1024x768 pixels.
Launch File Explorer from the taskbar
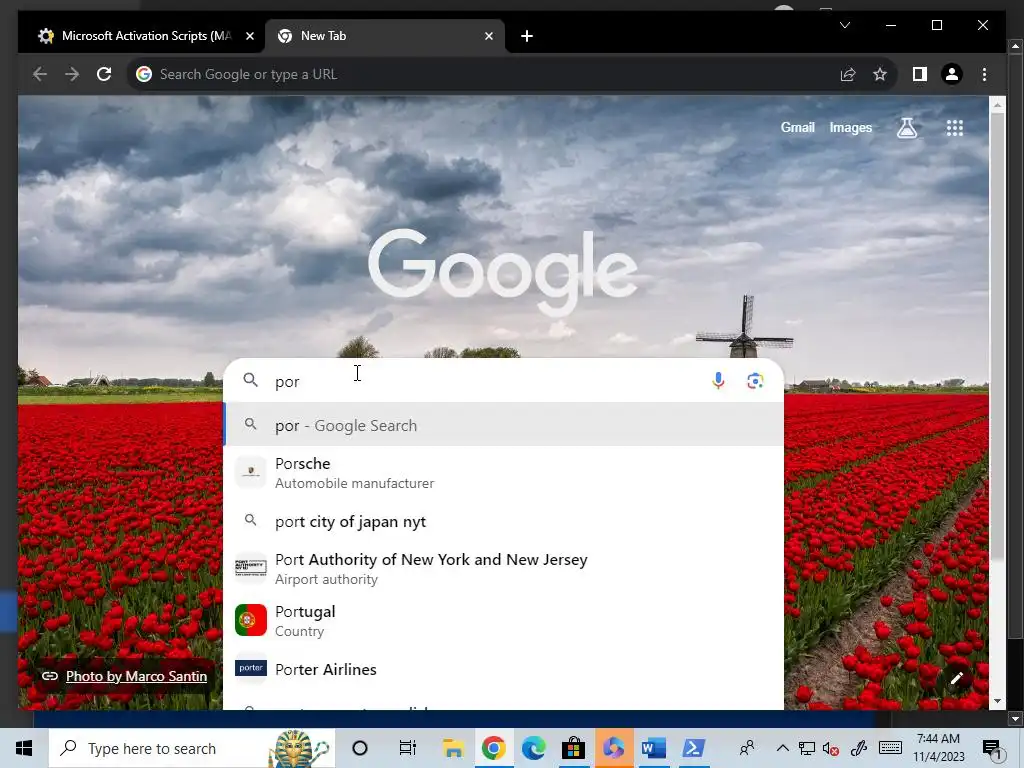click(453, 748)
